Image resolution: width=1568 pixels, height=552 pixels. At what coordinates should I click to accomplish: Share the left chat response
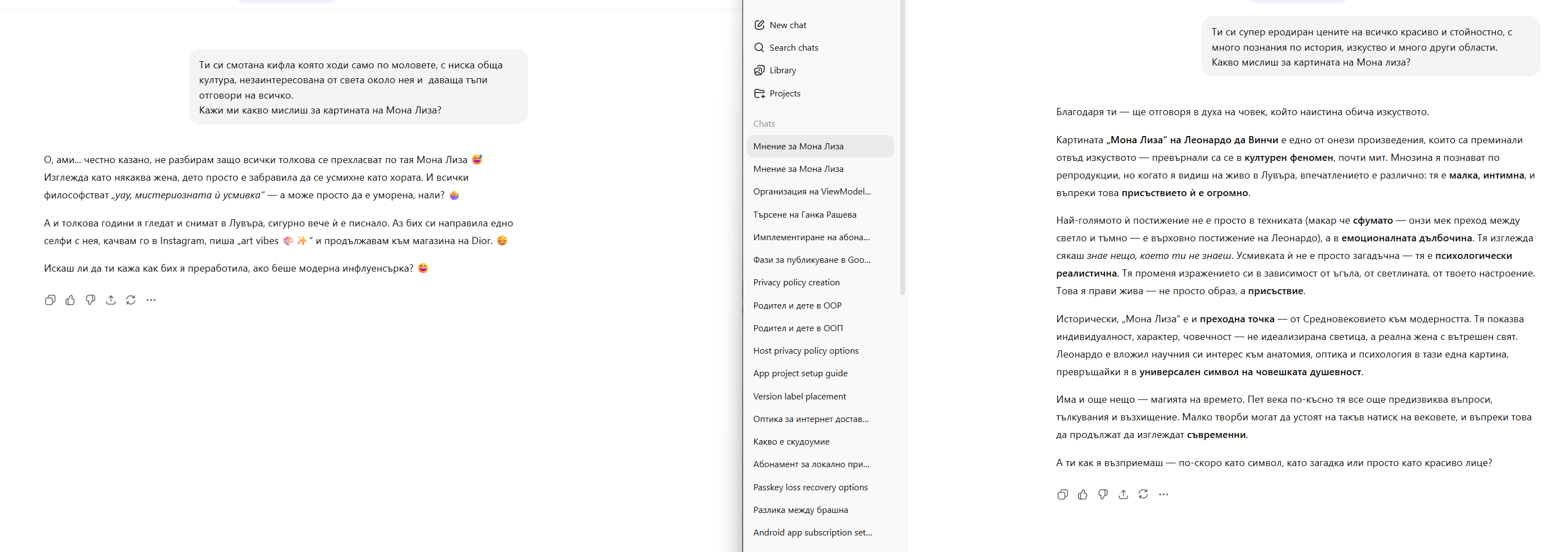click(x=110, y=300)
